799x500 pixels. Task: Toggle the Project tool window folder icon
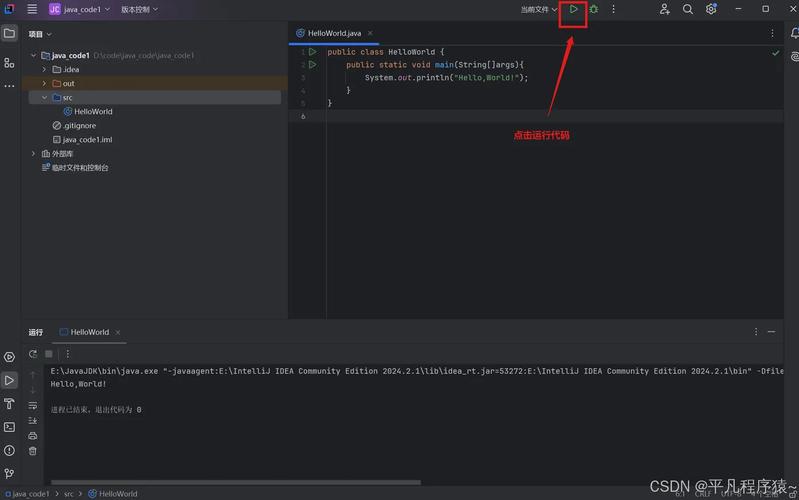[x=9, y=34]
